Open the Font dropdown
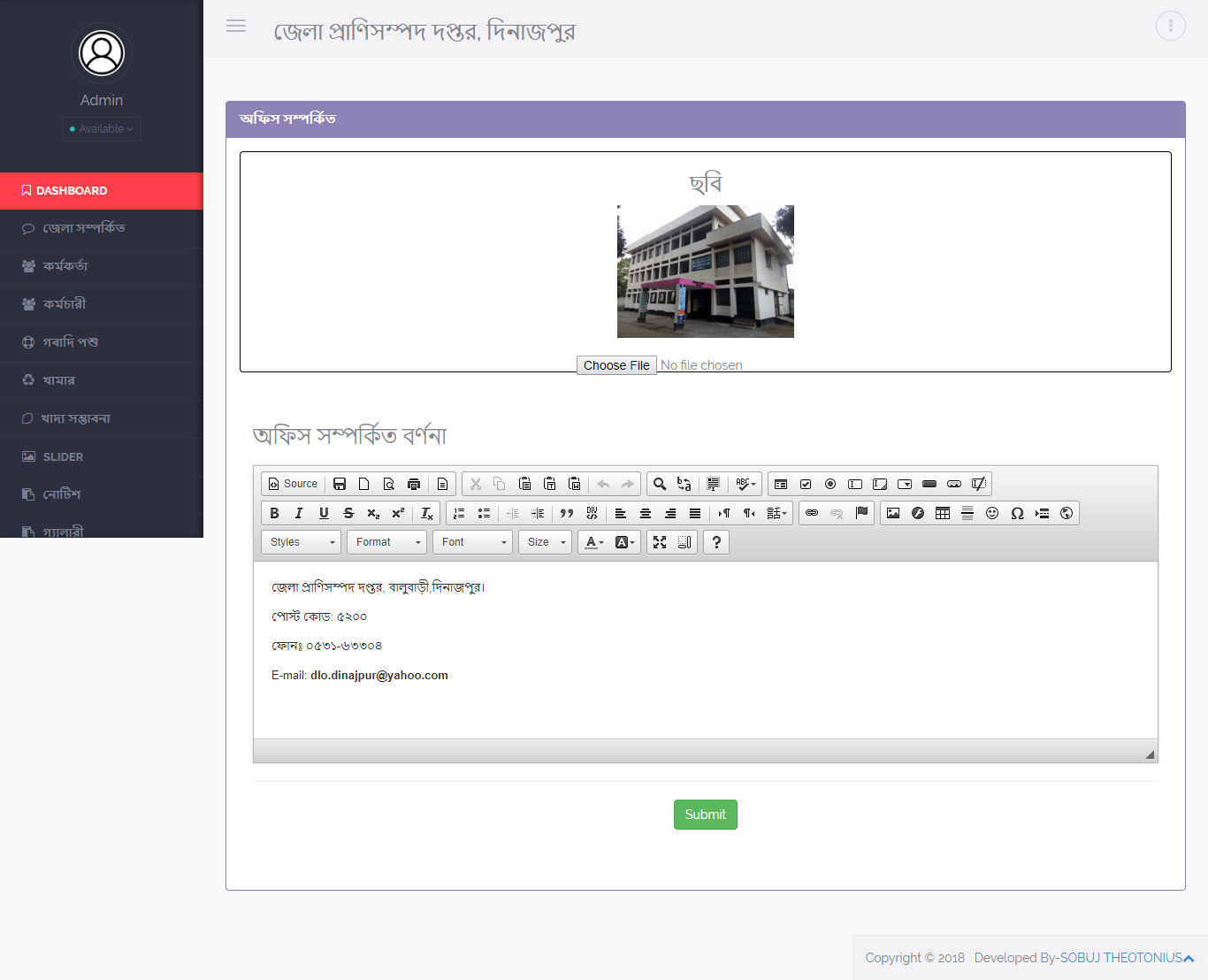Image resolution: width=1208 pixels, height=980 pixels. click(x=472, y=541)
